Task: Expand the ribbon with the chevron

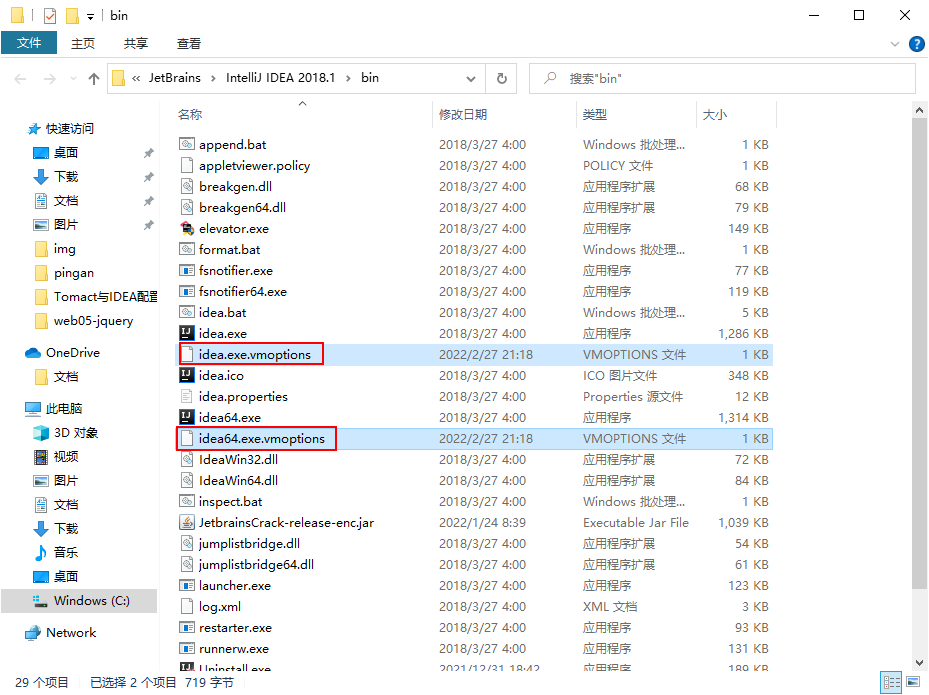Action: [x=895, y=44]
